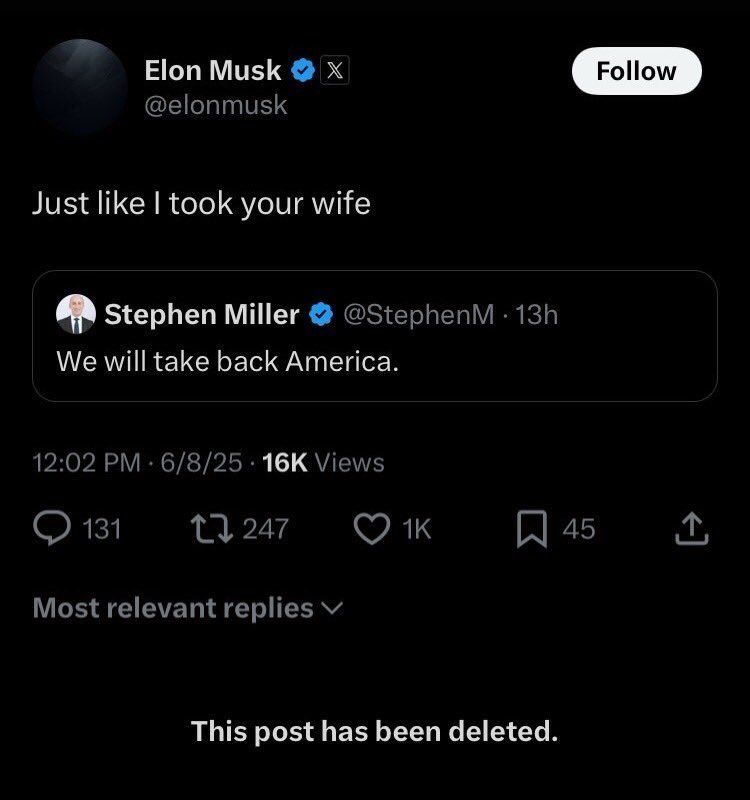Open Stephen Miller's small avatar

(x=76, y=315)
